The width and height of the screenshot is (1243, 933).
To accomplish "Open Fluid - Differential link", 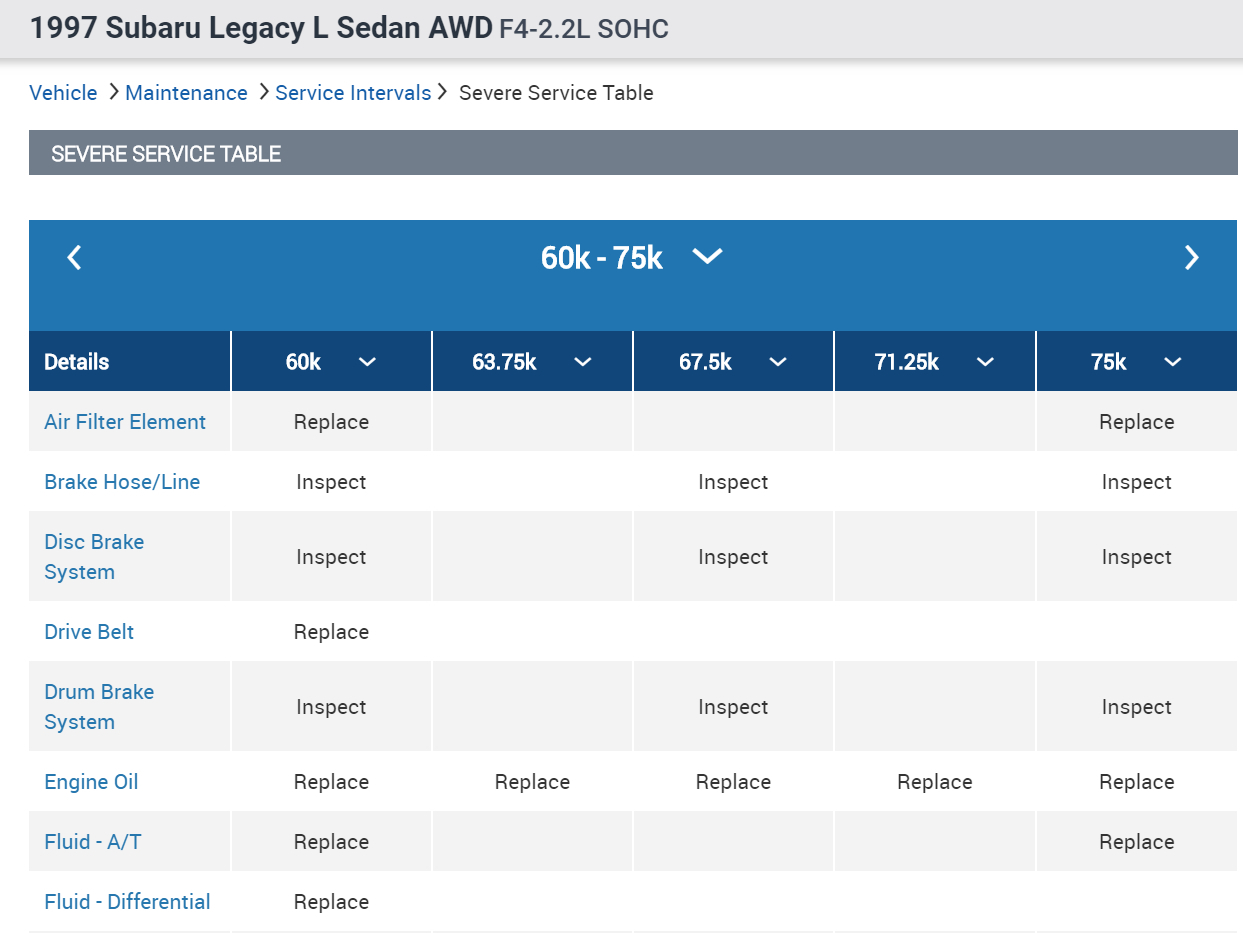I will point(127,902).
